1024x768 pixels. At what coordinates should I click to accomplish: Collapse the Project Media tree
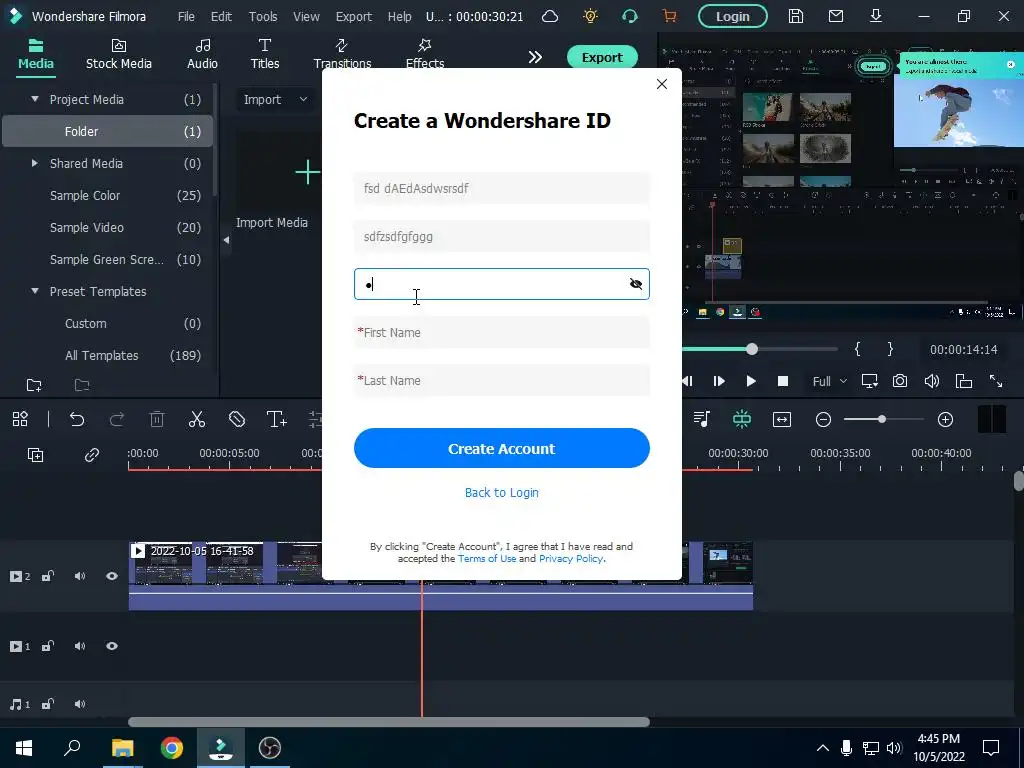coord(35,99)
